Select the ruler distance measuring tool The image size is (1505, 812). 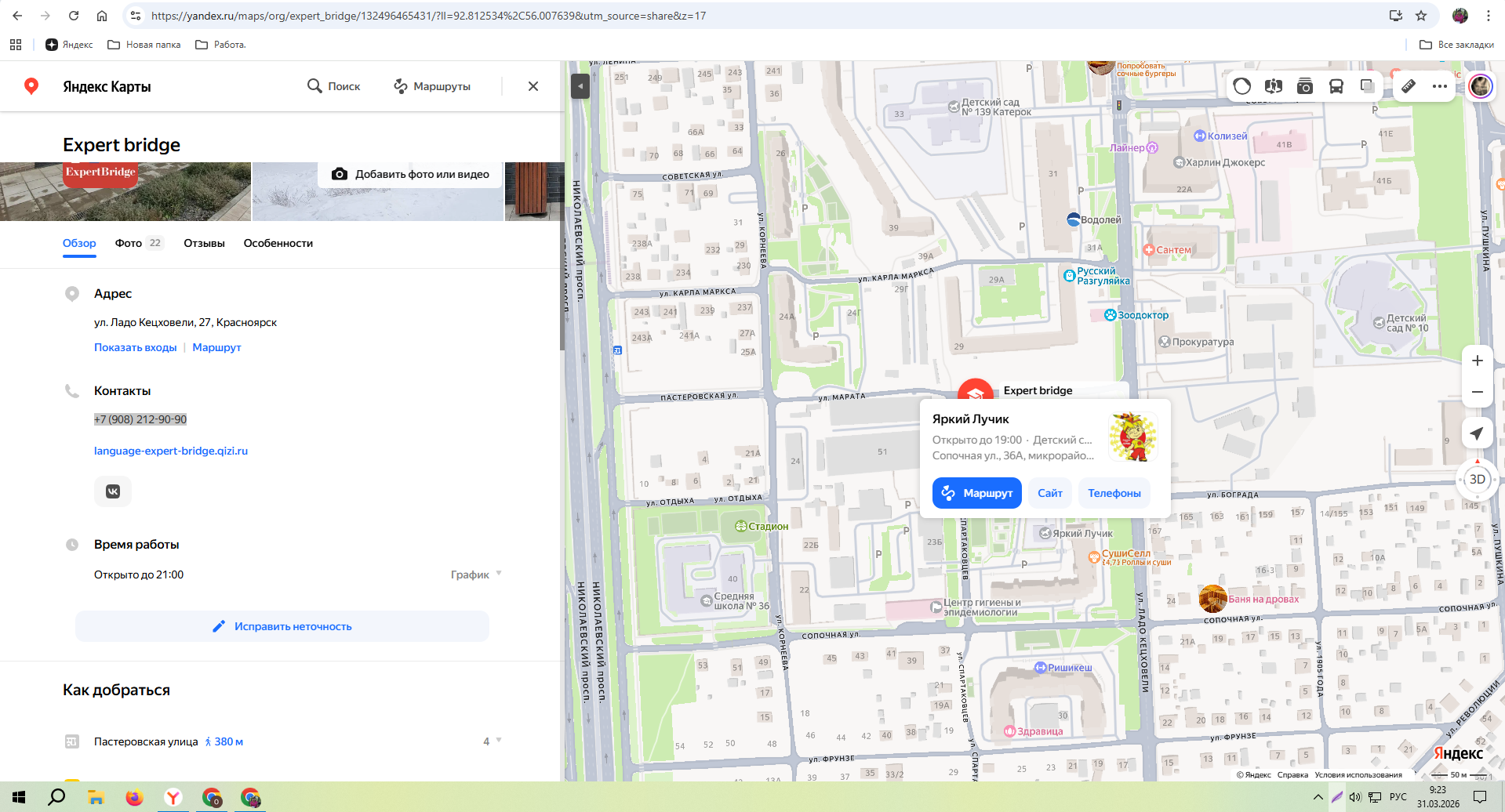pyautogui.click(x=1409, y=86)
